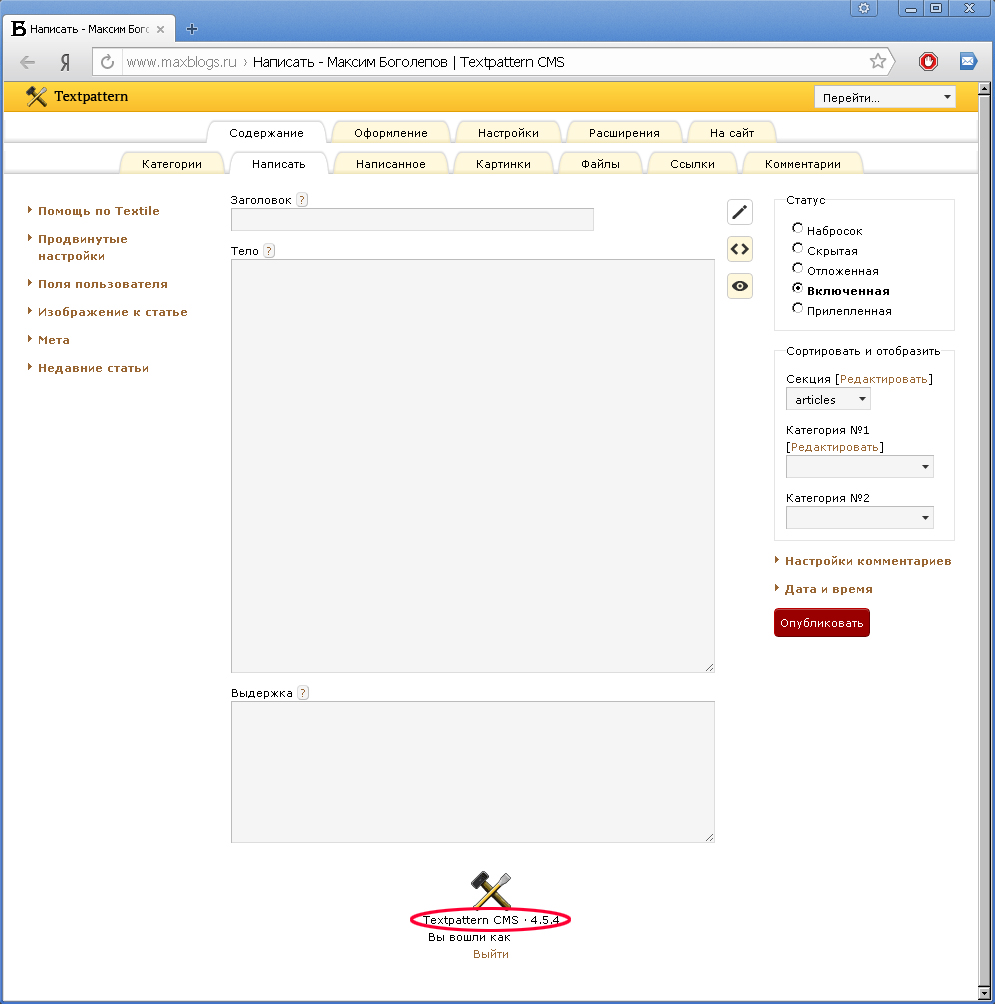
Task: Open the Секция articles dropdown
Action: (828, 400)
